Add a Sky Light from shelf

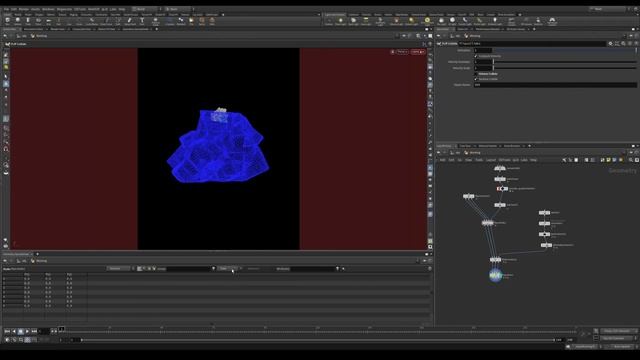441,21
